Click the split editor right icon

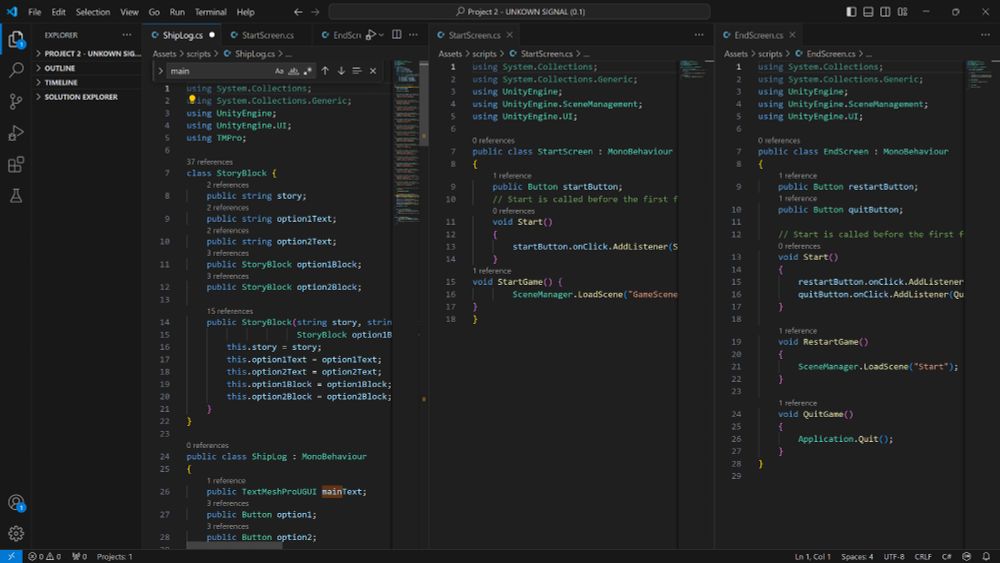tap(397, 35)
